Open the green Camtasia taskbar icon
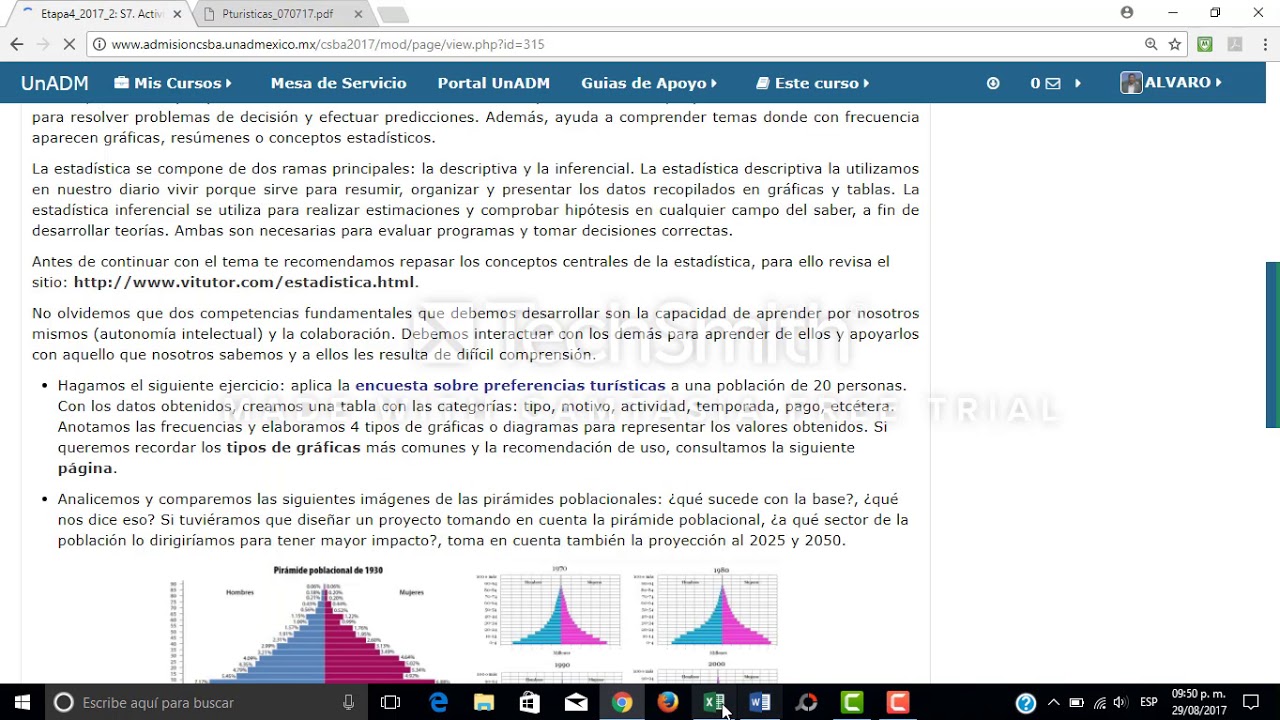The height and width of the screenshot is (720, 1280). [x=852, y=702]
